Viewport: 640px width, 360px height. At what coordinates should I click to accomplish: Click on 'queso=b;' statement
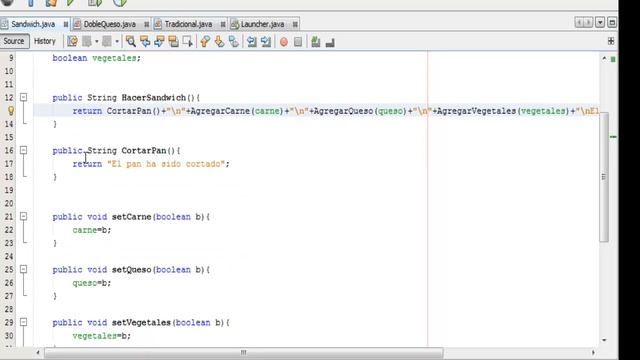[x=92, y=282]
